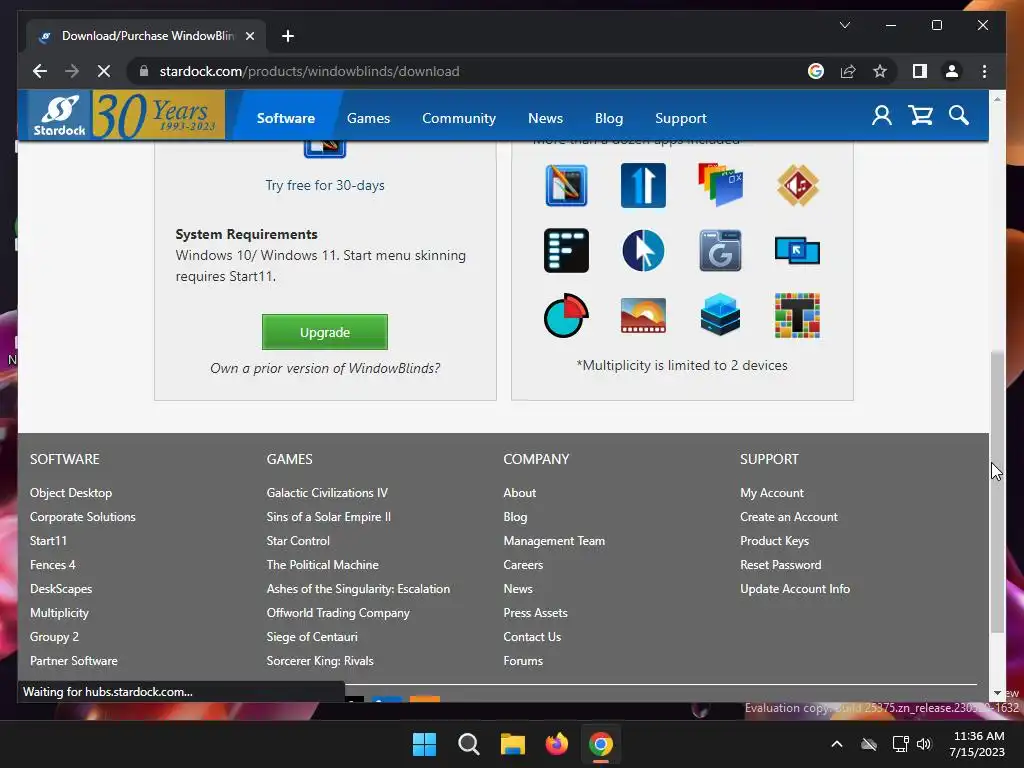The height and width of the screenshot is (768, 1024).
Task: Open the Chrome three-dot menu
Action: click(x=984, y=71)
